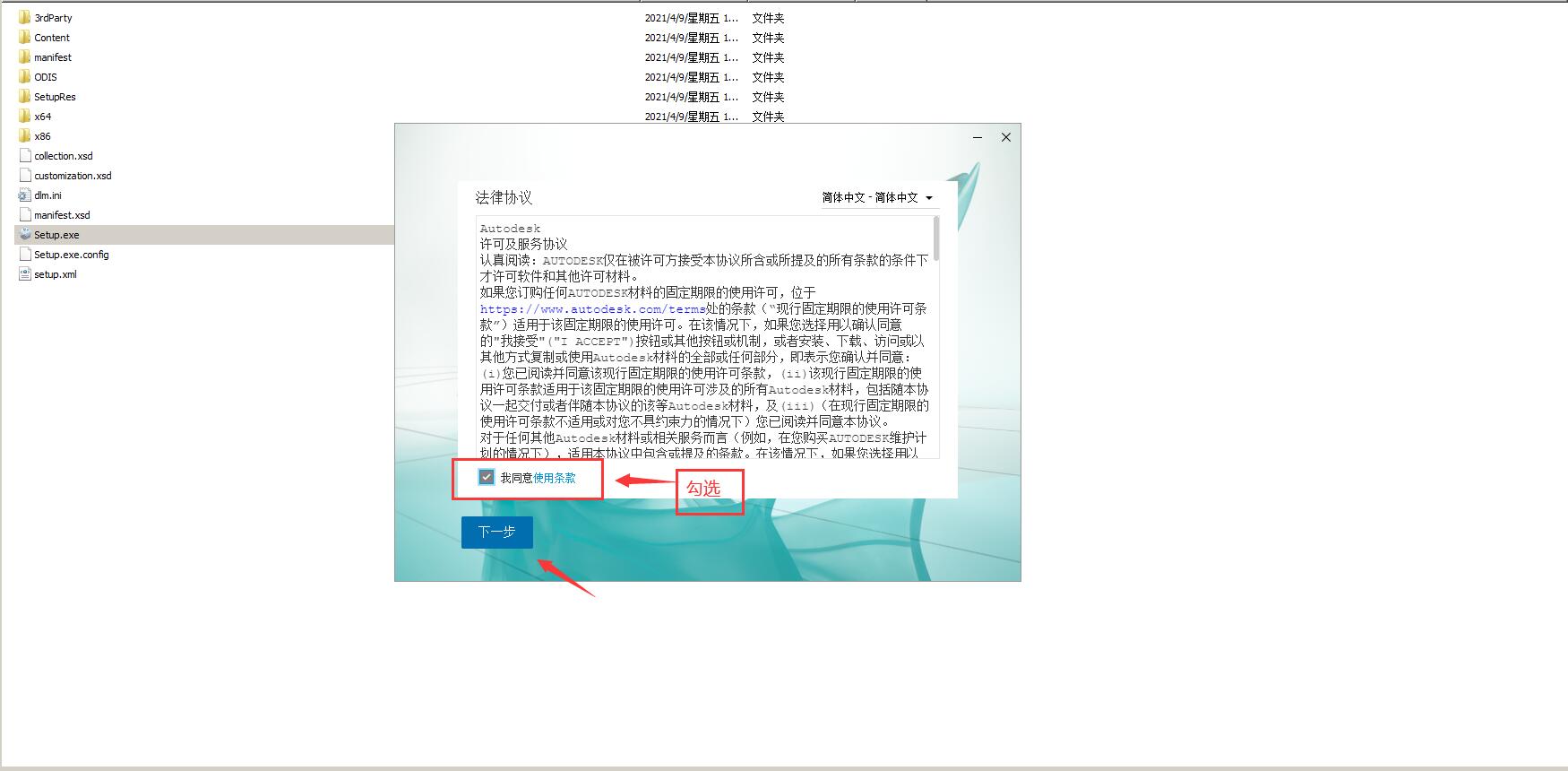Select the SetupRes folder entry

click(55, 97)
